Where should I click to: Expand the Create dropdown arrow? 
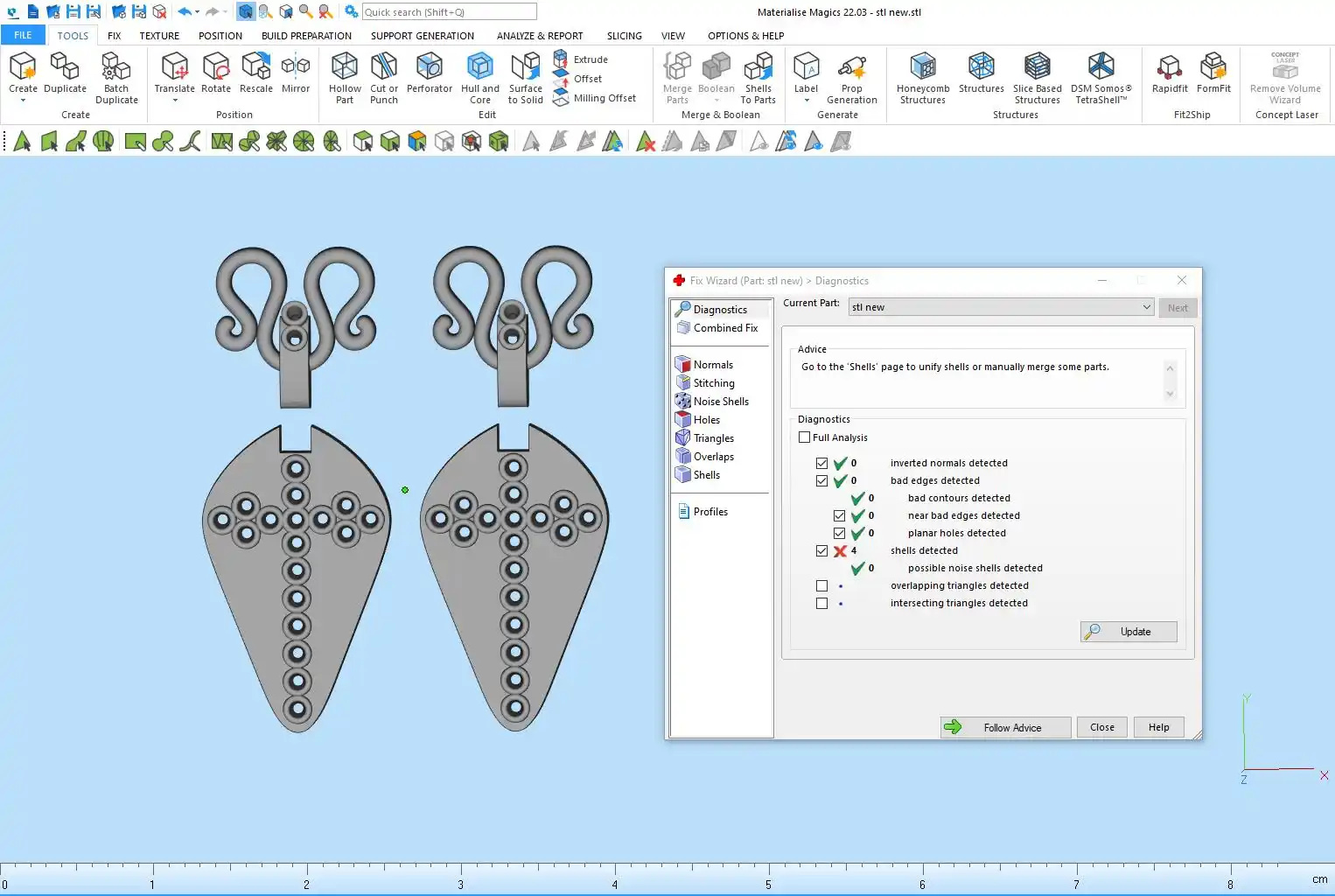pyautogui.click(x=23, y=101)
